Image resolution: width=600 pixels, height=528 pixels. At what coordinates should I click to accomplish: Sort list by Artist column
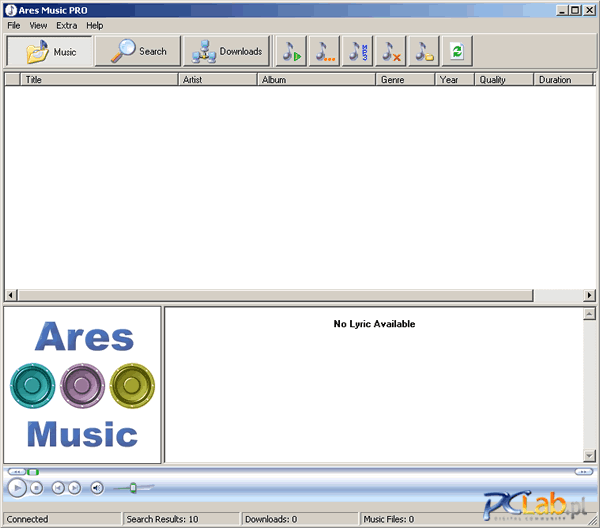[x=218, y=80]
